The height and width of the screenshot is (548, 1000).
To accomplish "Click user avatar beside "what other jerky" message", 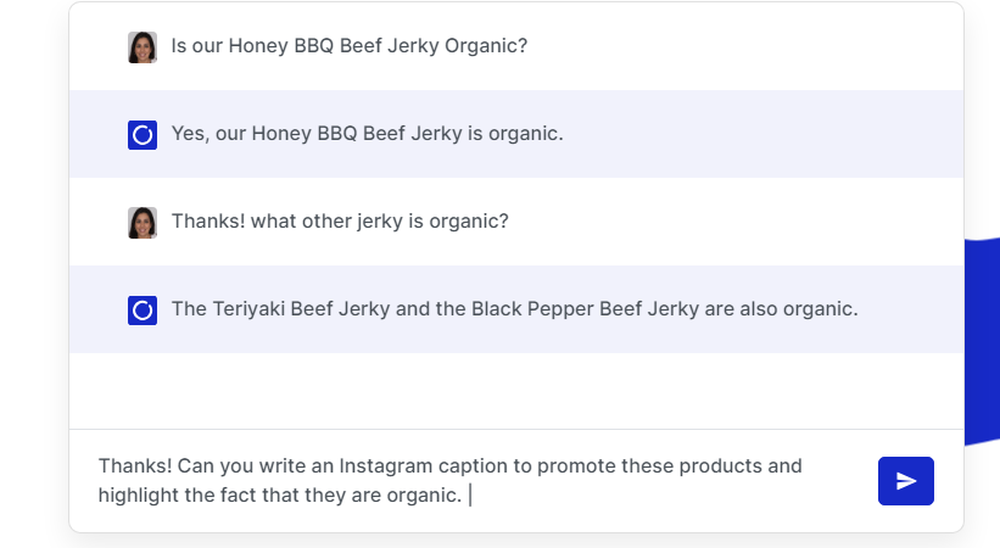I will click(x=142, y=223).
